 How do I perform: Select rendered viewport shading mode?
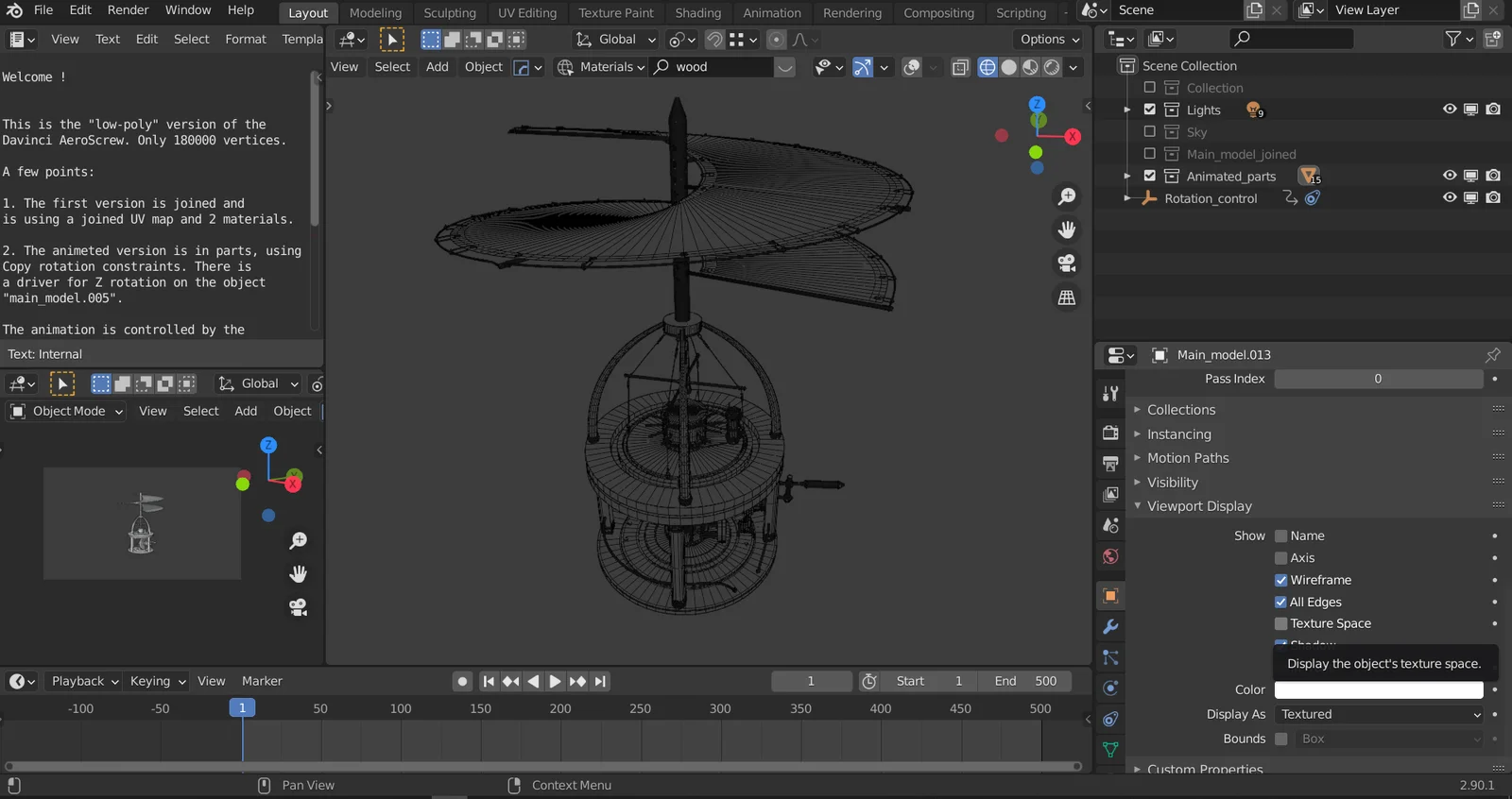tap(1052, 67)
